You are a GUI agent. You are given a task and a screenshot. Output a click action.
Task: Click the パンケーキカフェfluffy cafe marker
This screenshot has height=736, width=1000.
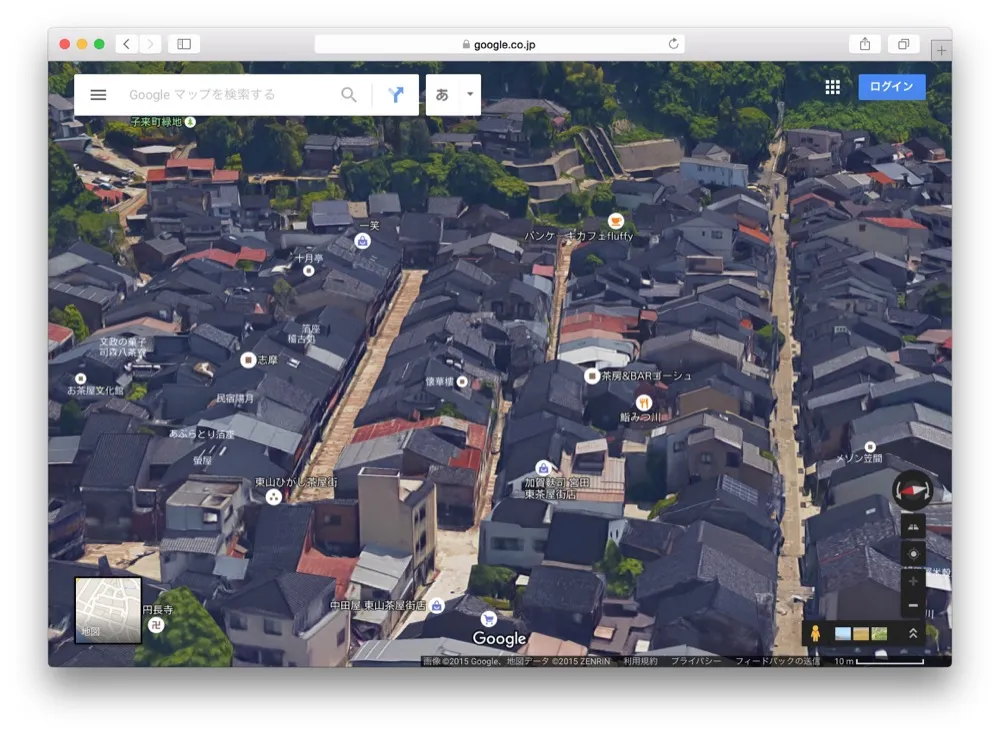614,218
